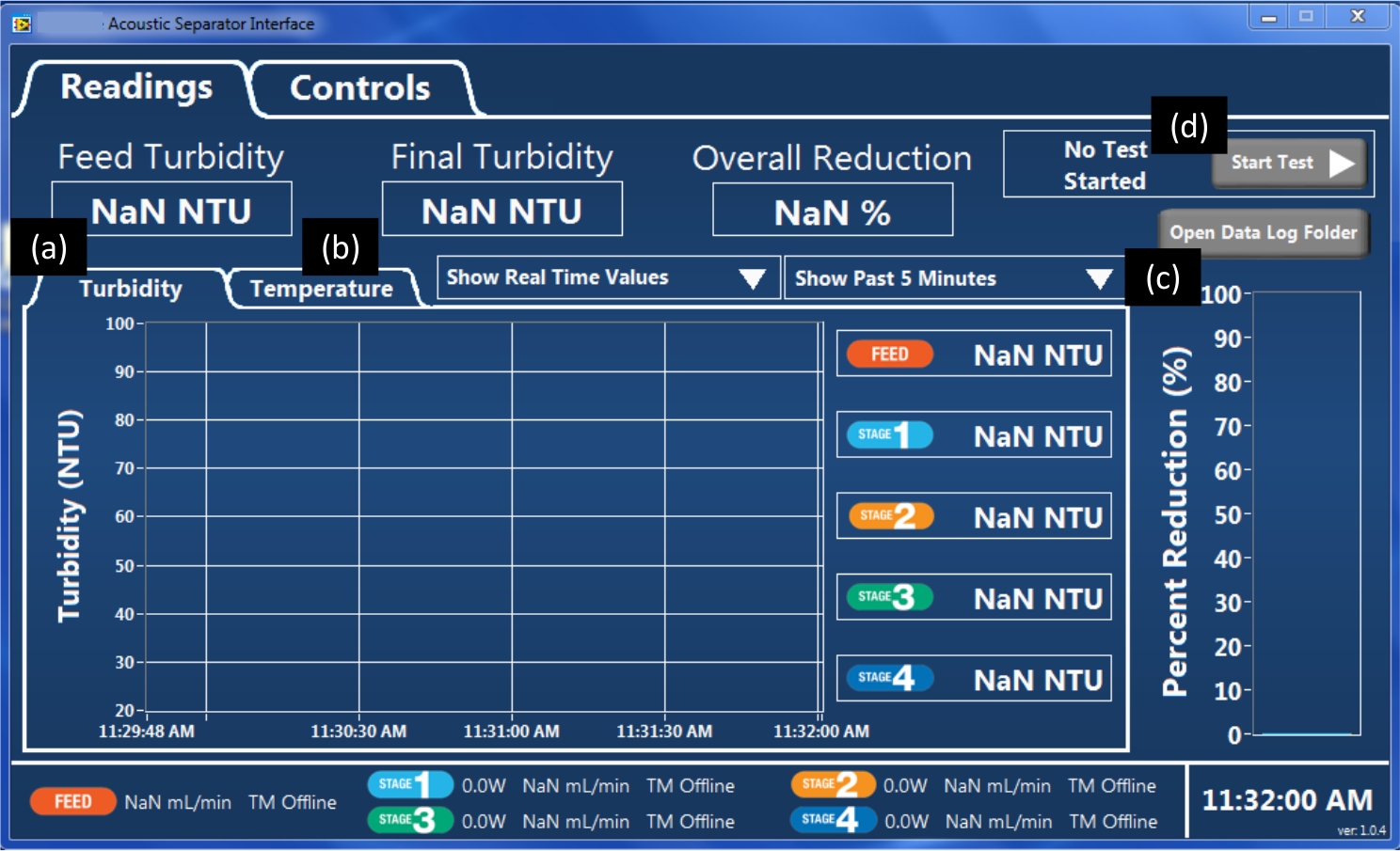
Task: Click the No Test Started status text
Action: click(1106, 165)
